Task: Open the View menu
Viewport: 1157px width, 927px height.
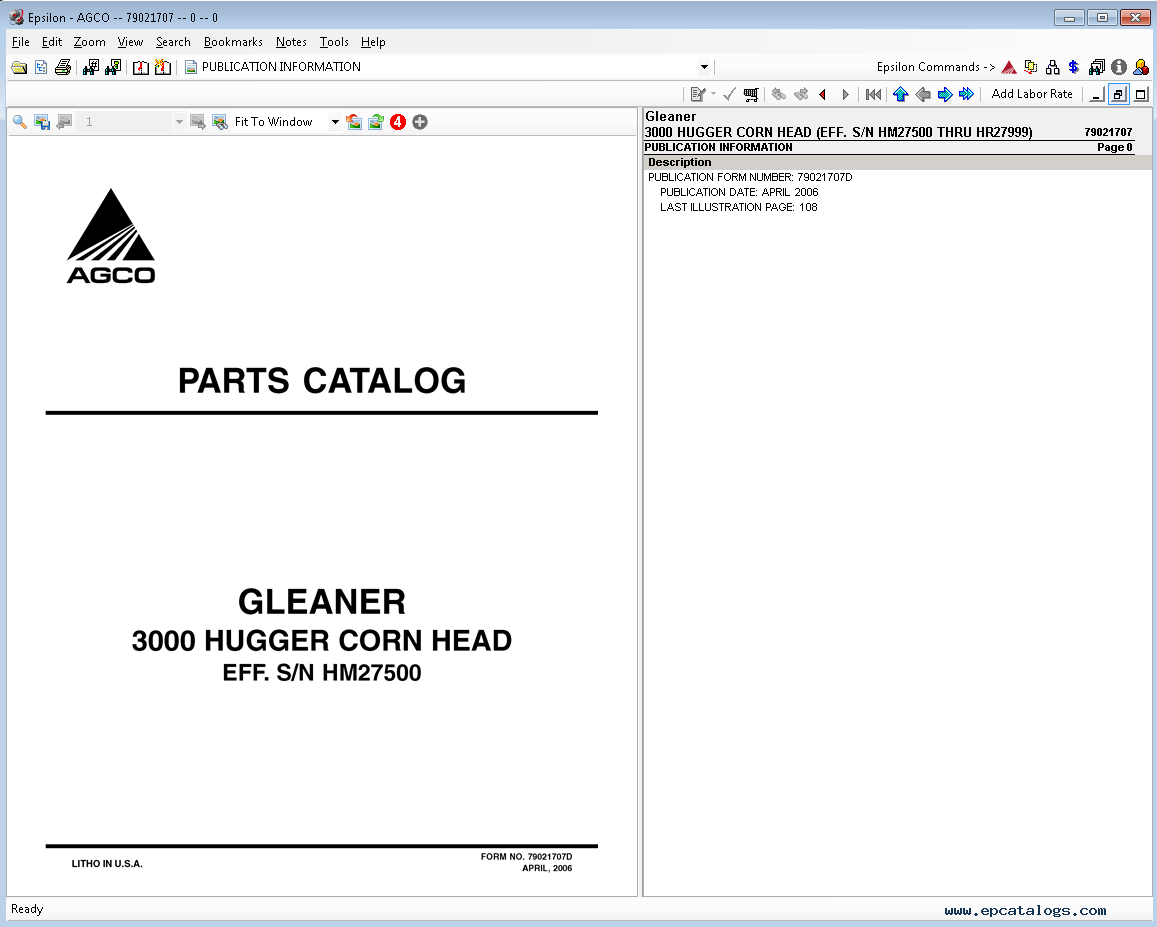Action: point(131,42)
